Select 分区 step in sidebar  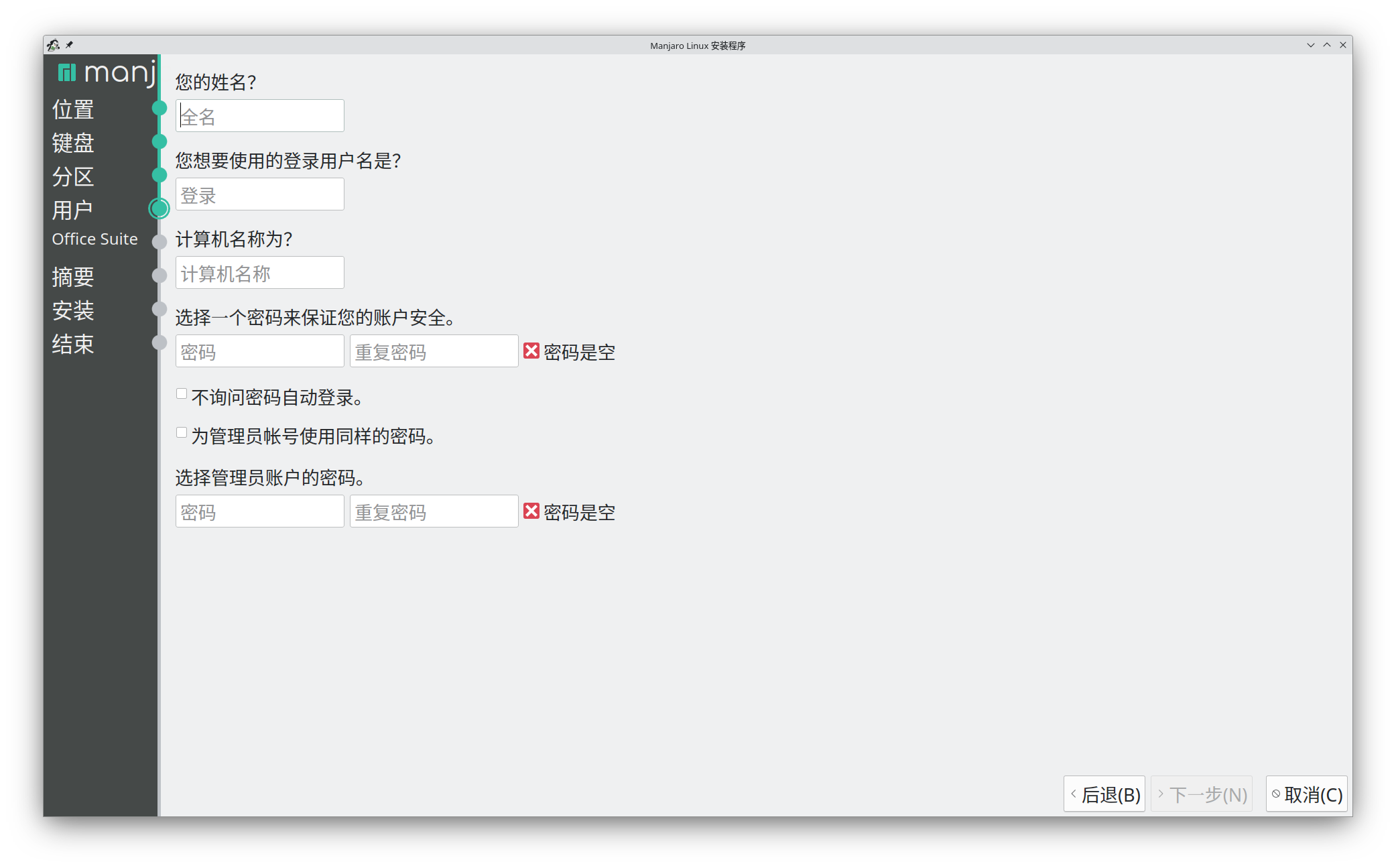[73, 177]
